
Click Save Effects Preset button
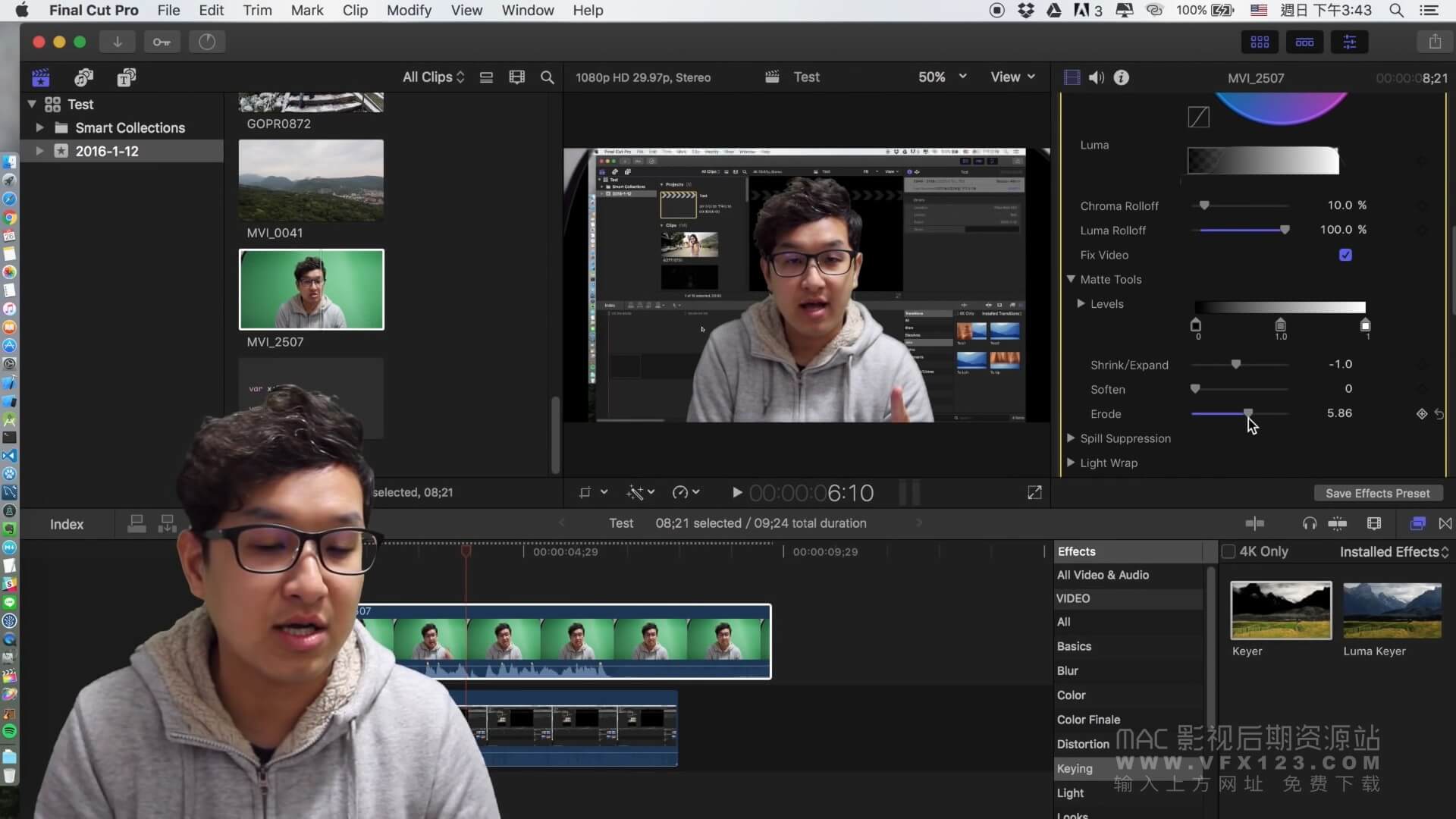point(1377,493)
